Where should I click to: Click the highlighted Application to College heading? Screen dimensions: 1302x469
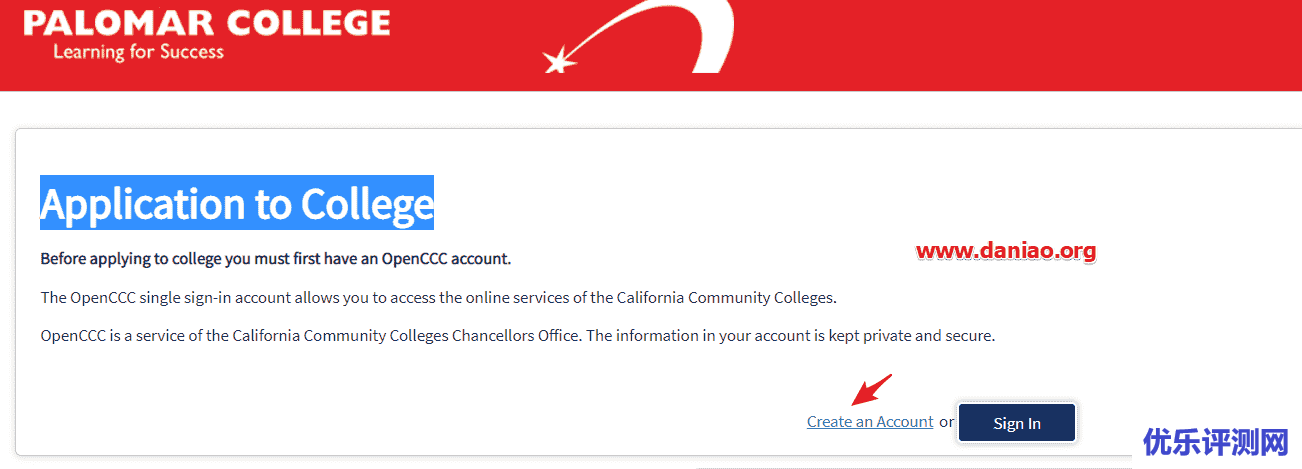(x=237, y=203)
